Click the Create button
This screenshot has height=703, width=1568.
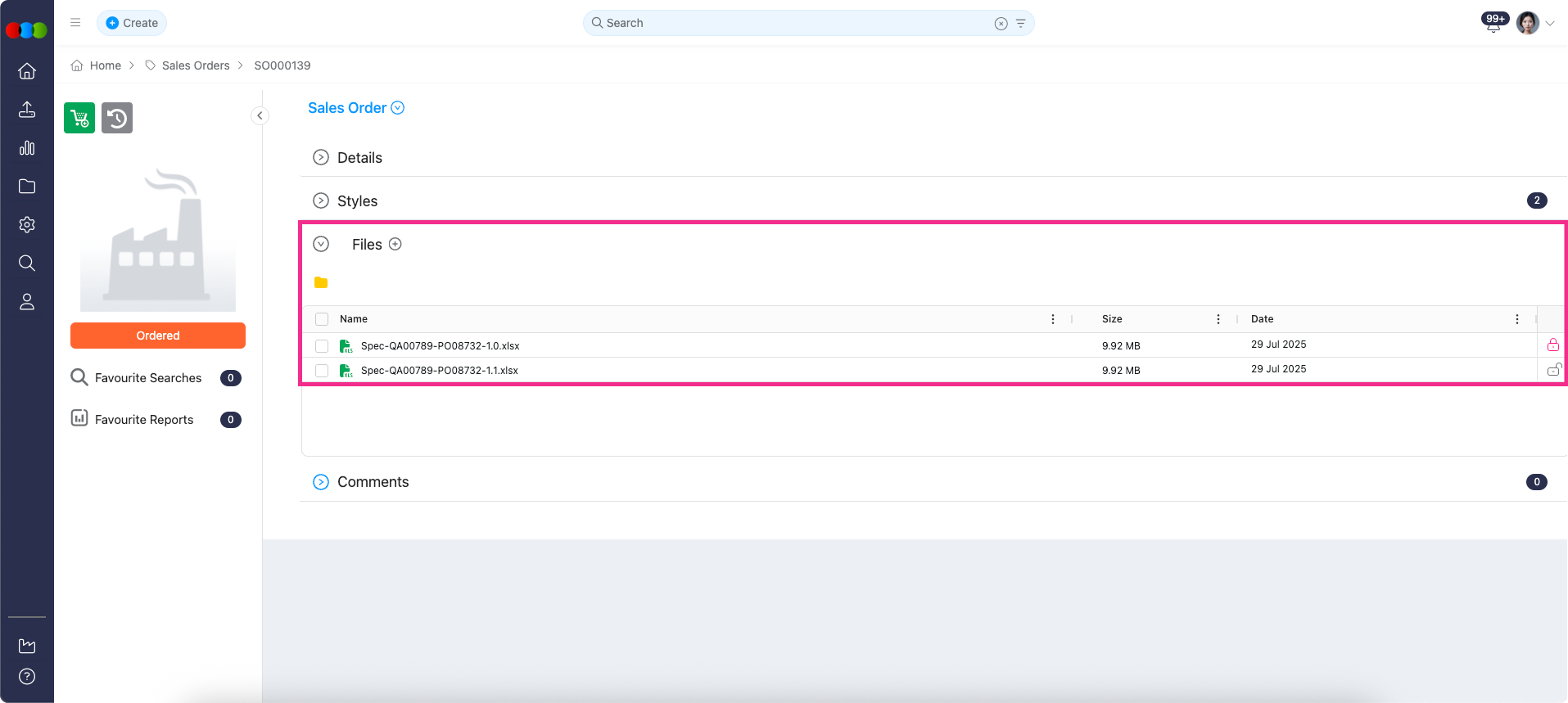(132, 23)
